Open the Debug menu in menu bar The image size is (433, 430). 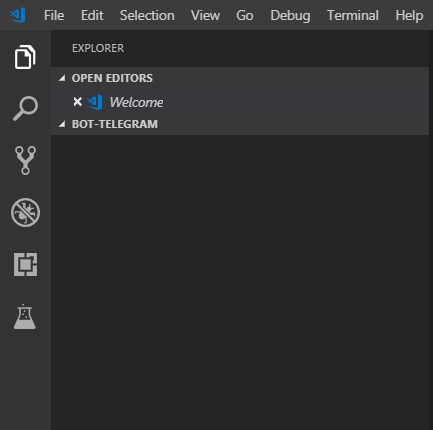tap(290, 15)
